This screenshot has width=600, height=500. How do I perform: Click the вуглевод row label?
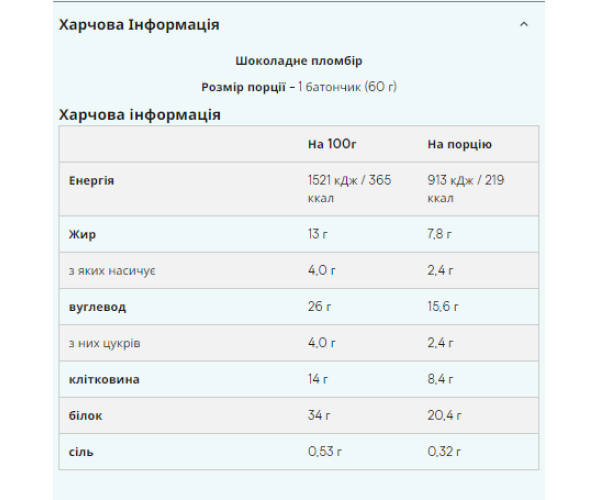pyautogui.click(x=97, y=306)
